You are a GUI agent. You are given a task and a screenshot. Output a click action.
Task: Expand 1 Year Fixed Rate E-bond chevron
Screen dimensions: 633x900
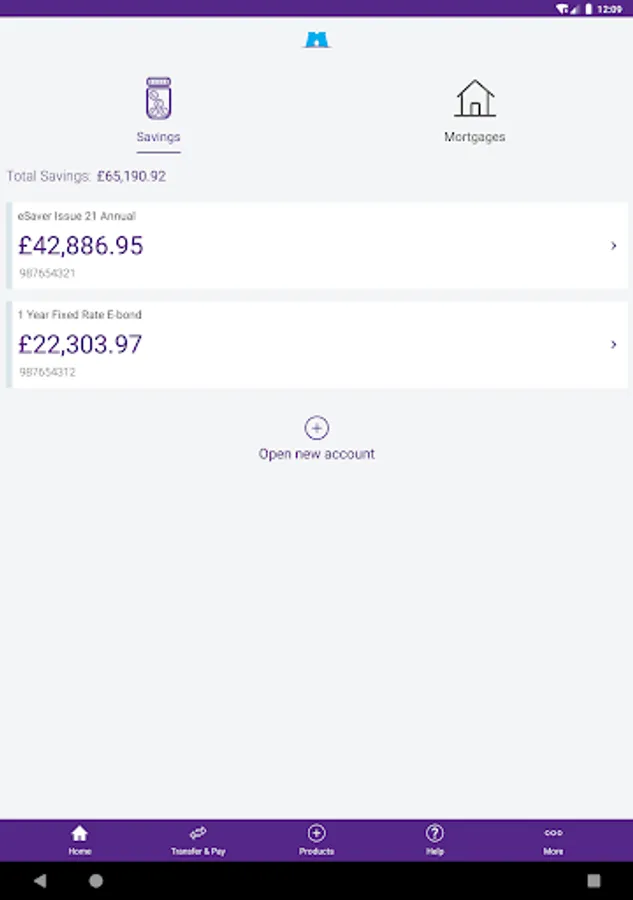(613, 344)
